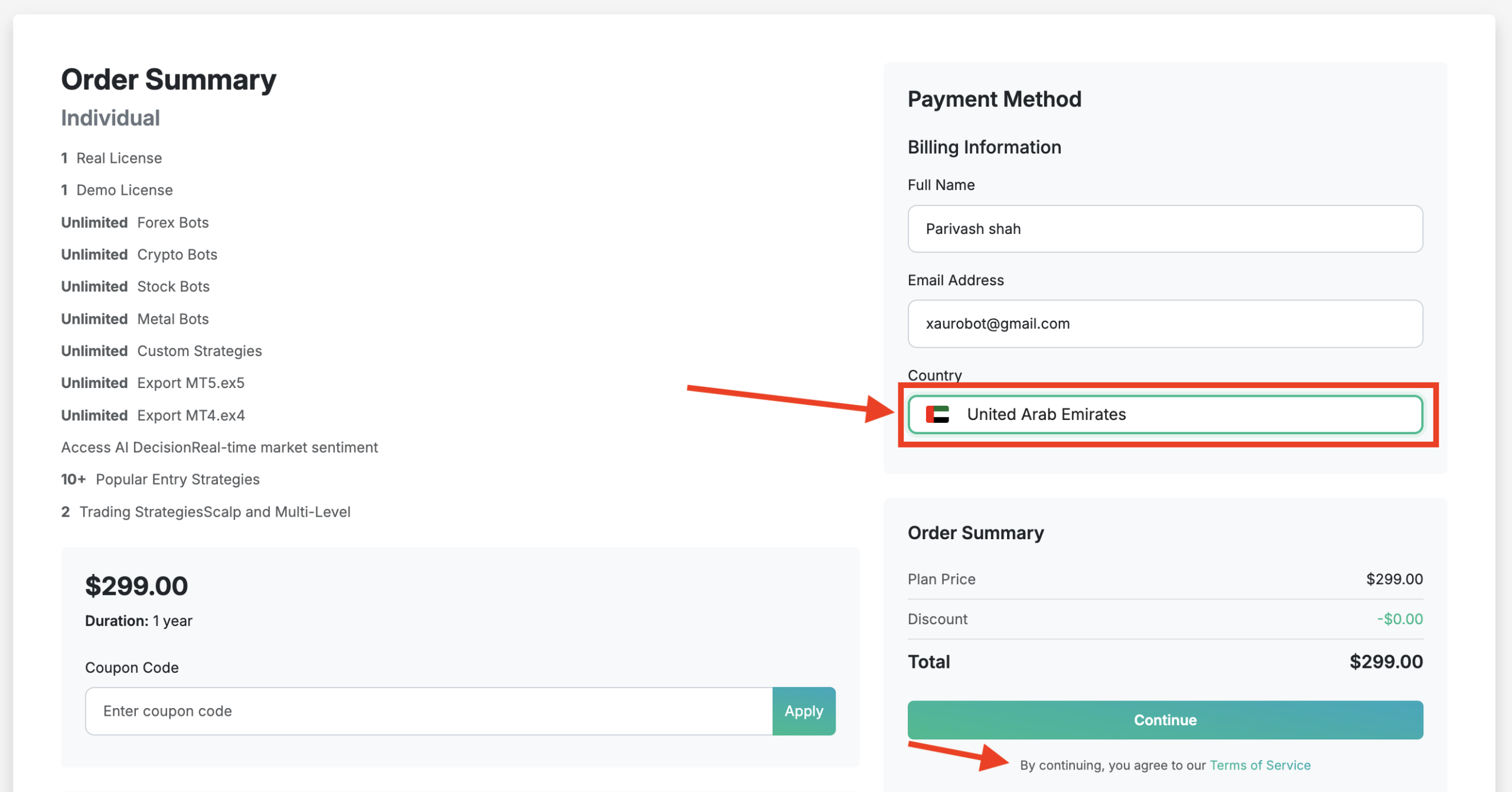The height and width of the screenshot is (792, 1512).
Task: Click the Total amount $299.00
Action: tap(1386, 661)
